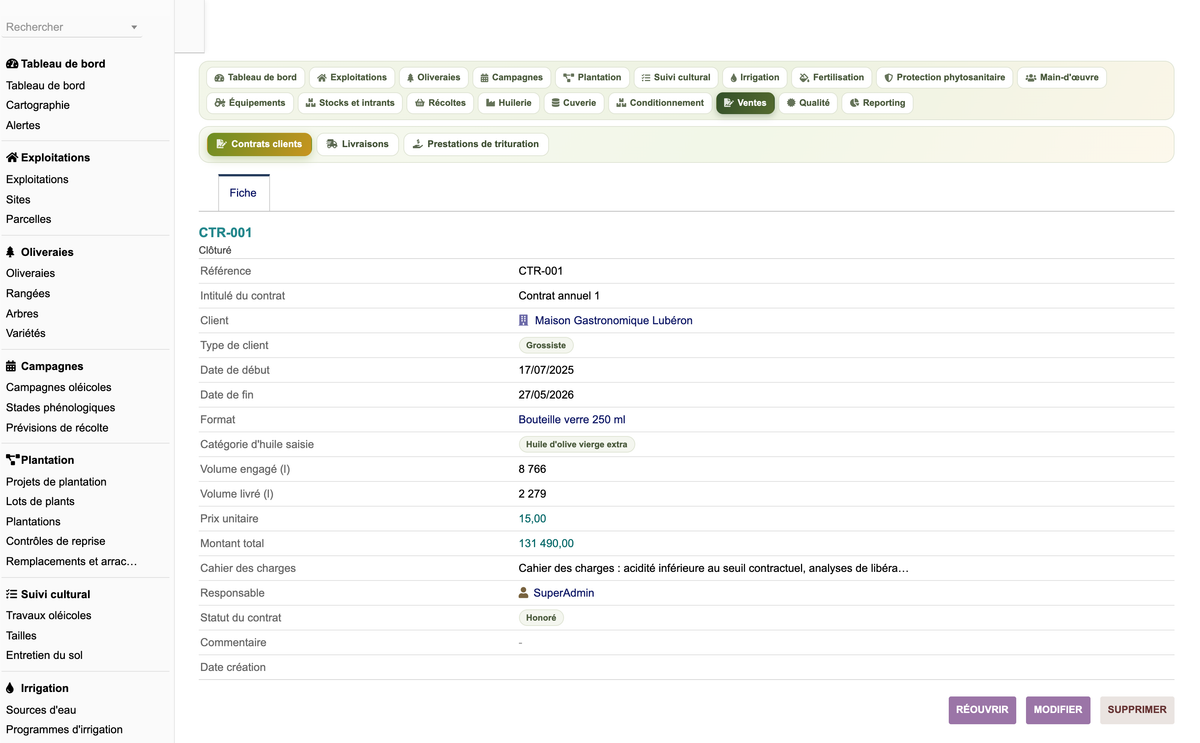The width and height of the screenshot is (1200, 743).
Task: Open the Rechercher dropdown arrow
Action: [134, 28]
